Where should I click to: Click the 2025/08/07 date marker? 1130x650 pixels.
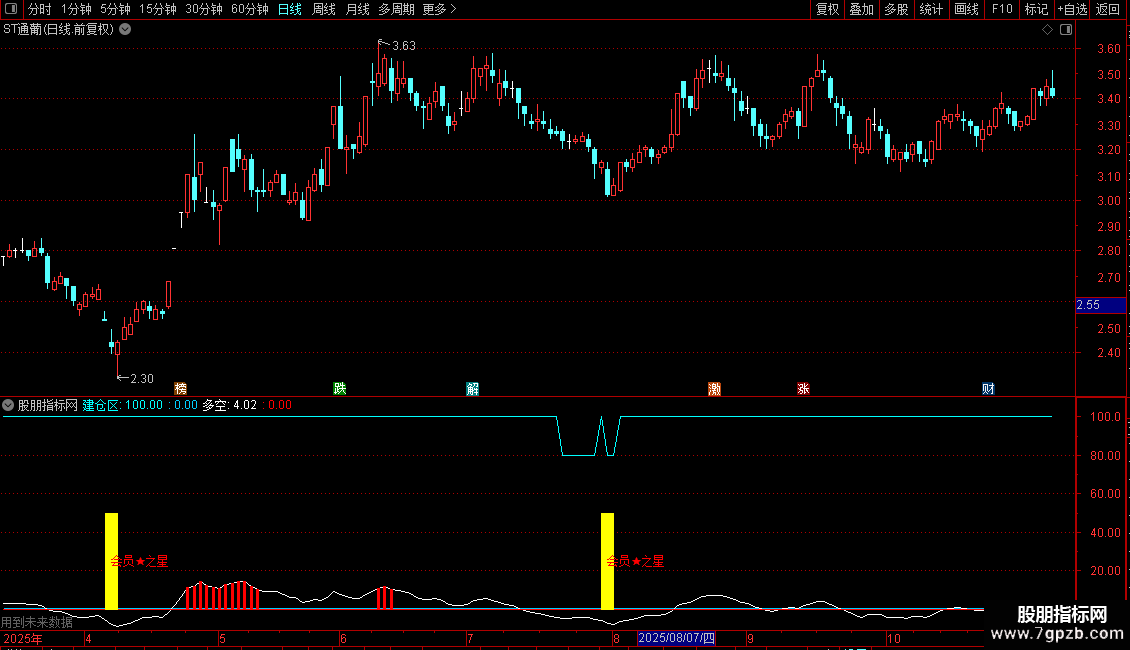(x=676, y=638)
